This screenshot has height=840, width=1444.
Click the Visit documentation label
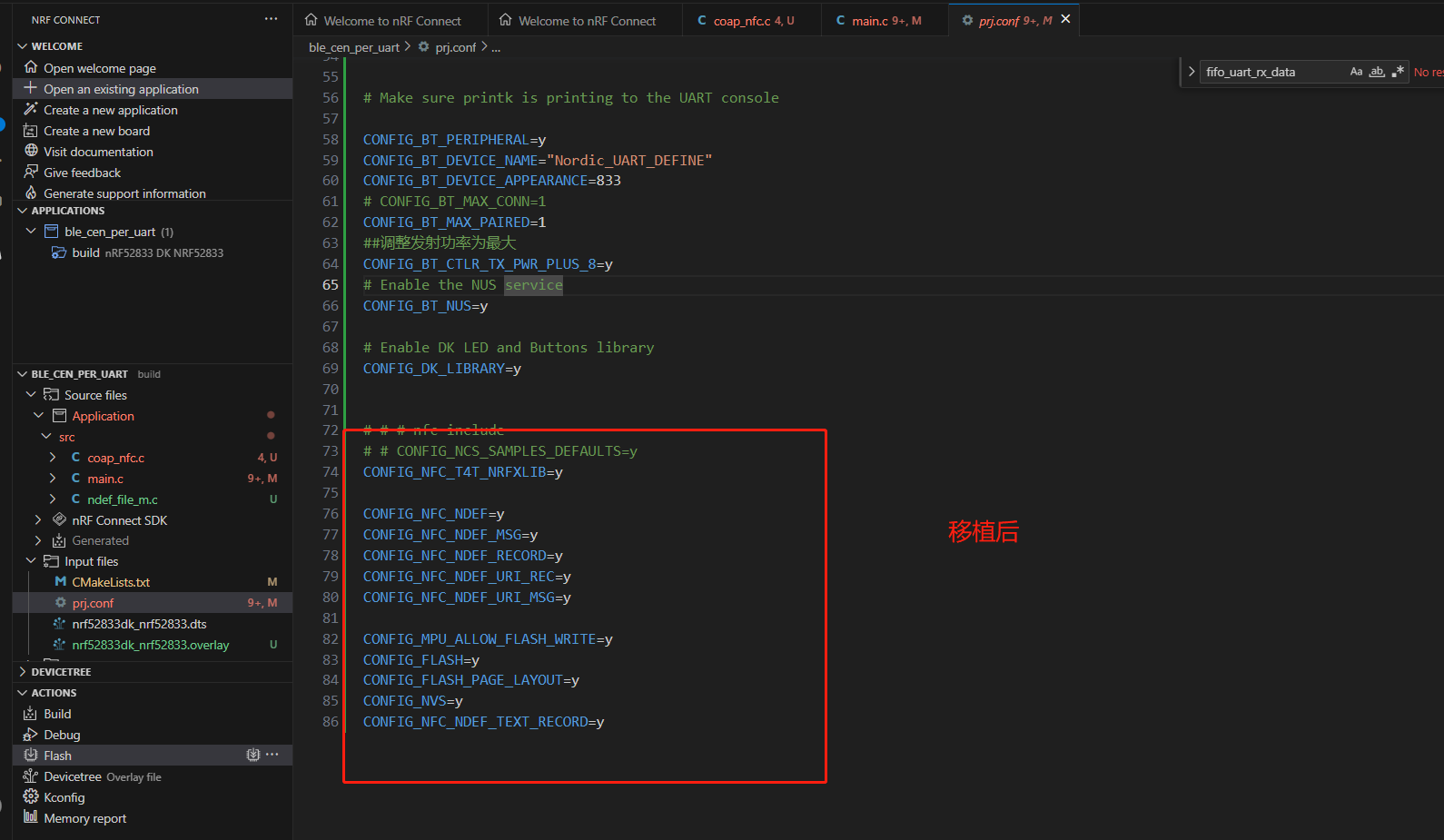coord(98,152)
